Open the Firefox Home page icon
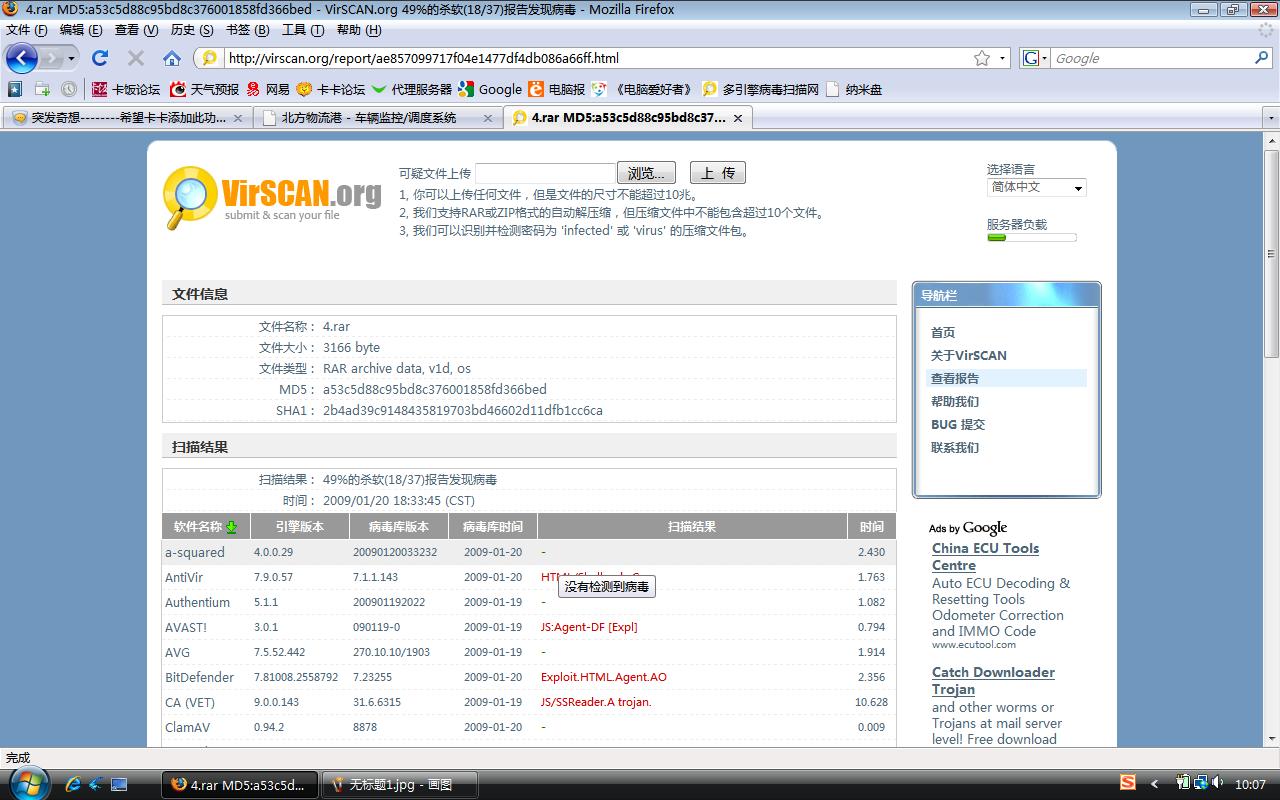 172,58
